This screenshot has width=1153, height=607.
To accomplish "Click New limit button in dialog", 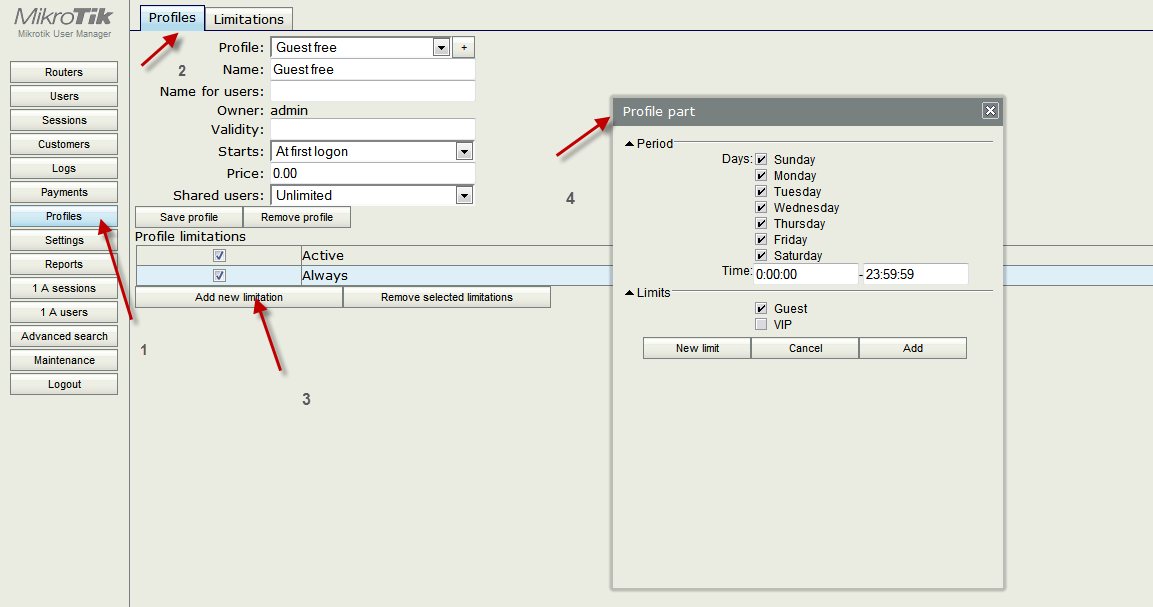I will [x=697, y=348].
